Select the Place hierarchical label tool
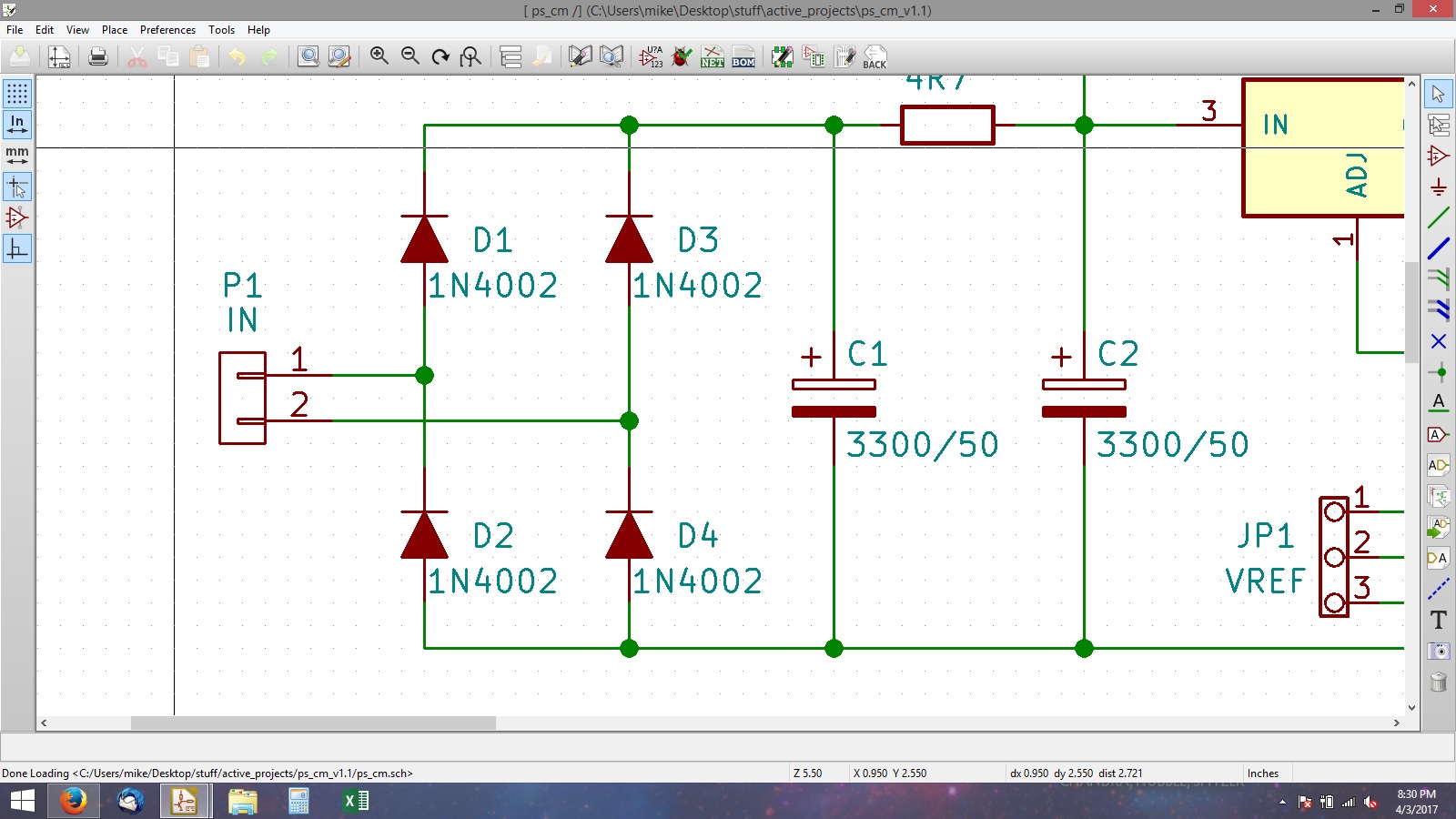 [x=1438, y=465]
